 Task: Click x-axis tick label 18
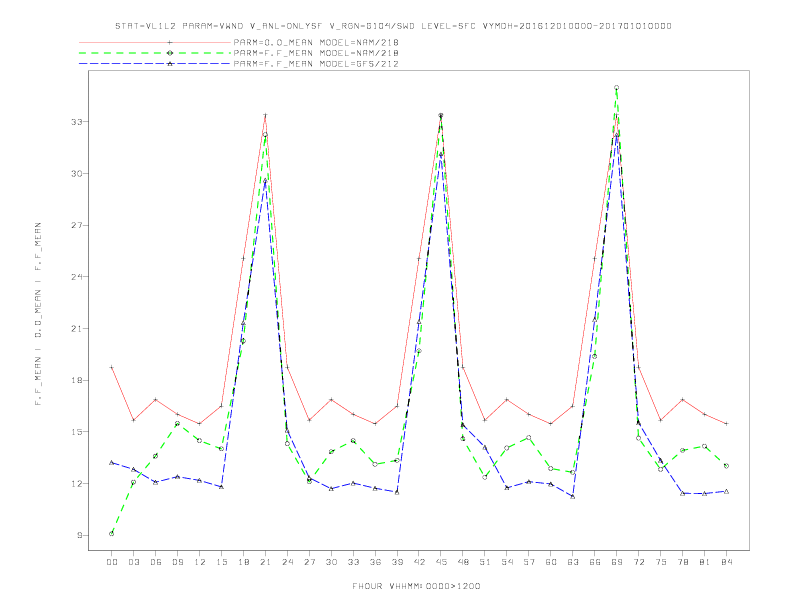click(x=243, y=562)
